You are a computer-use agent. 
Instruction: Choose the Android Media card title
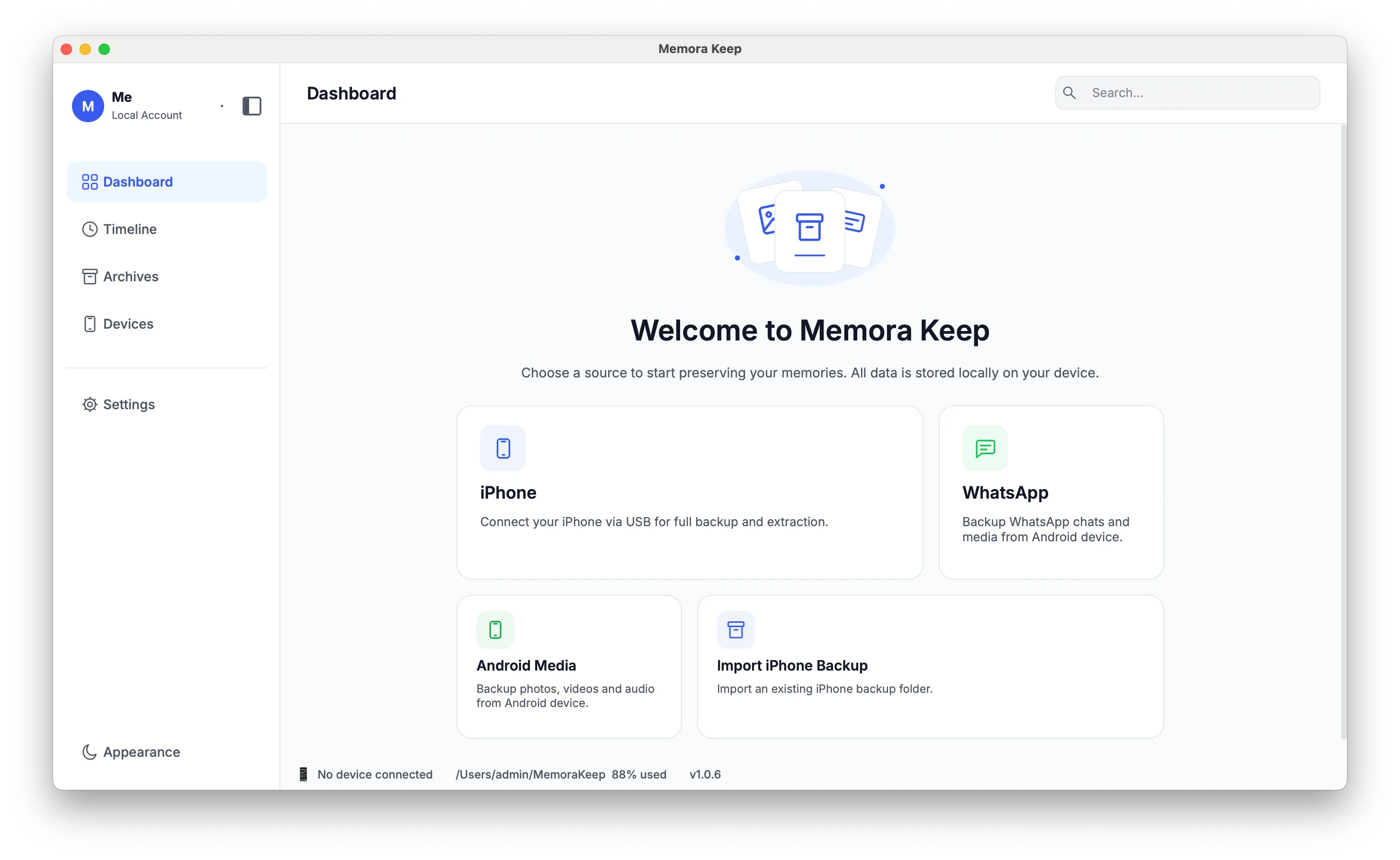pyautogui.click(x=526, y=665)
